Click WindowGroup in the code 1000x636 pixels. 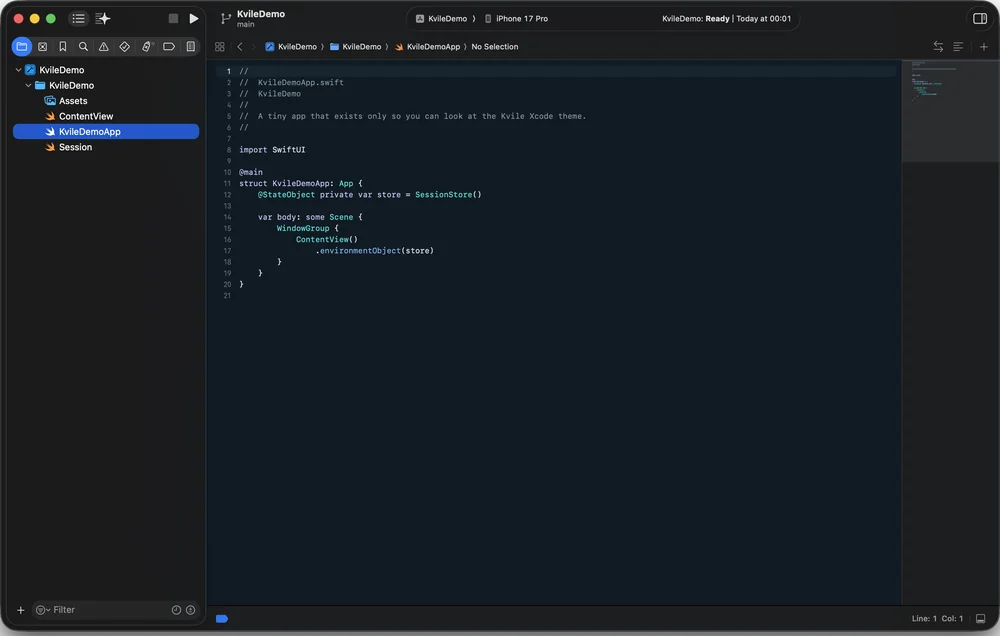(x=303, y=228)
